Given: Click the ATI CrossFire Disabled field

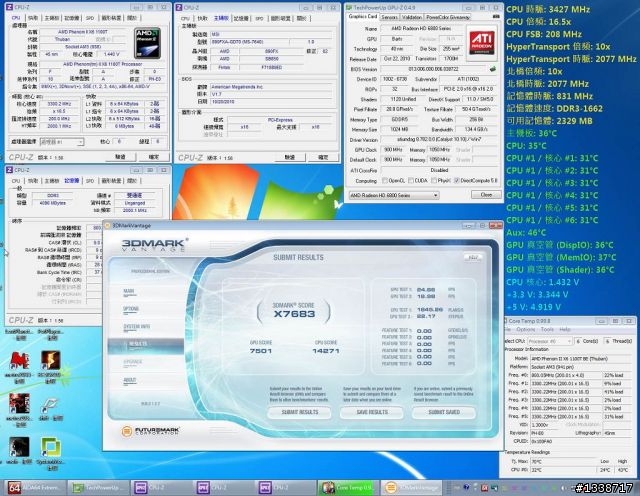Looking at the screenshot, I should pos(438,170).
